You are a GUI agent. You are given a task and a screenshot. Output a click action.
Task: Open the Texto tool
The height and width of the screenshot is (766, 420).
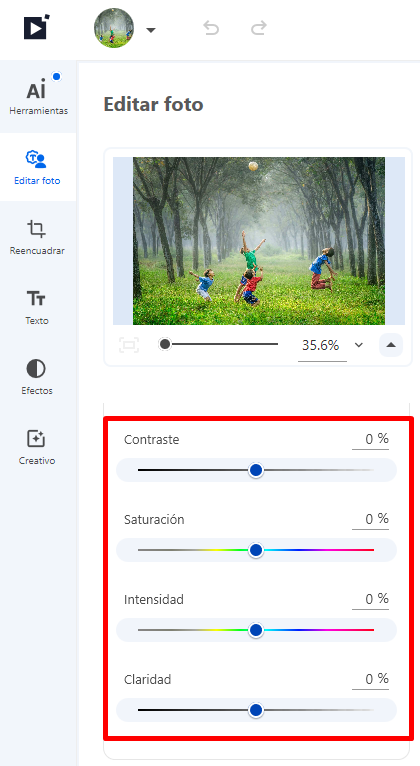37,307
